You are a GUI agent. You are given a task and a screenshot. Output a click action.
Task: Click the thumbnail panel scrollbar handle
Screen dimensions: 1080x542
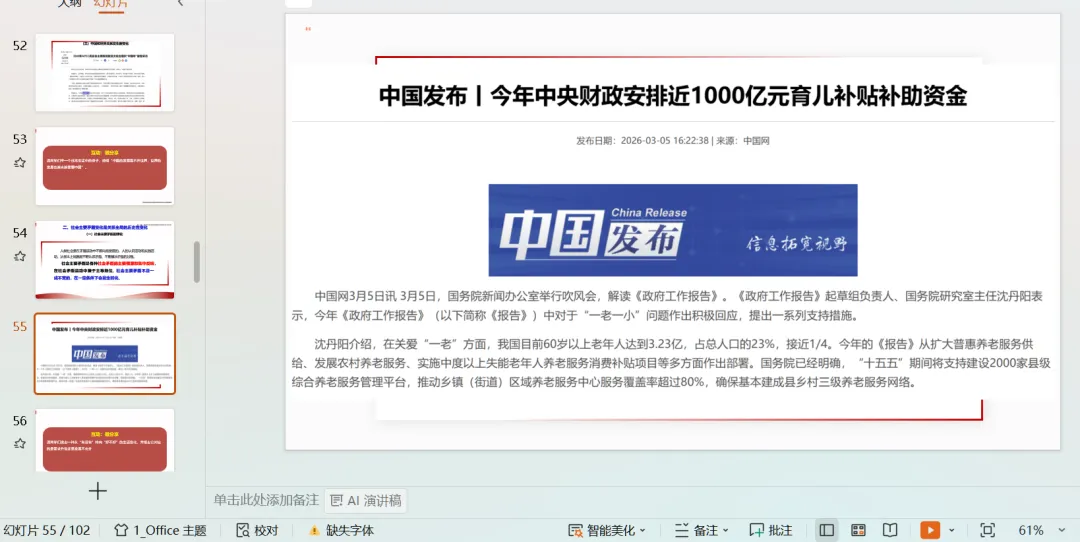pyautogui.click(x=197, y=262)
